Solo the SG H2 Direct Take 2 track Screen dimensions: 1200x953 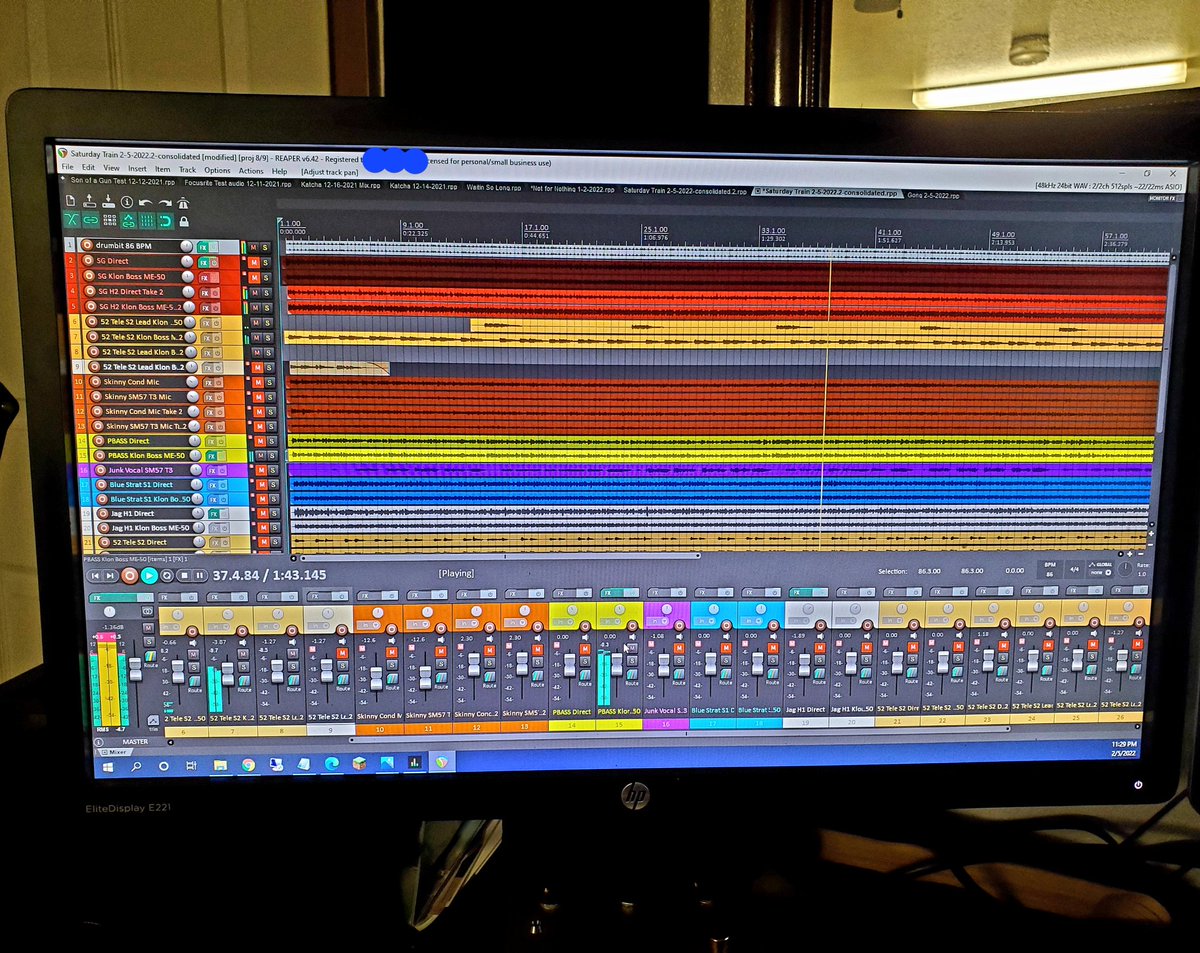266,293
